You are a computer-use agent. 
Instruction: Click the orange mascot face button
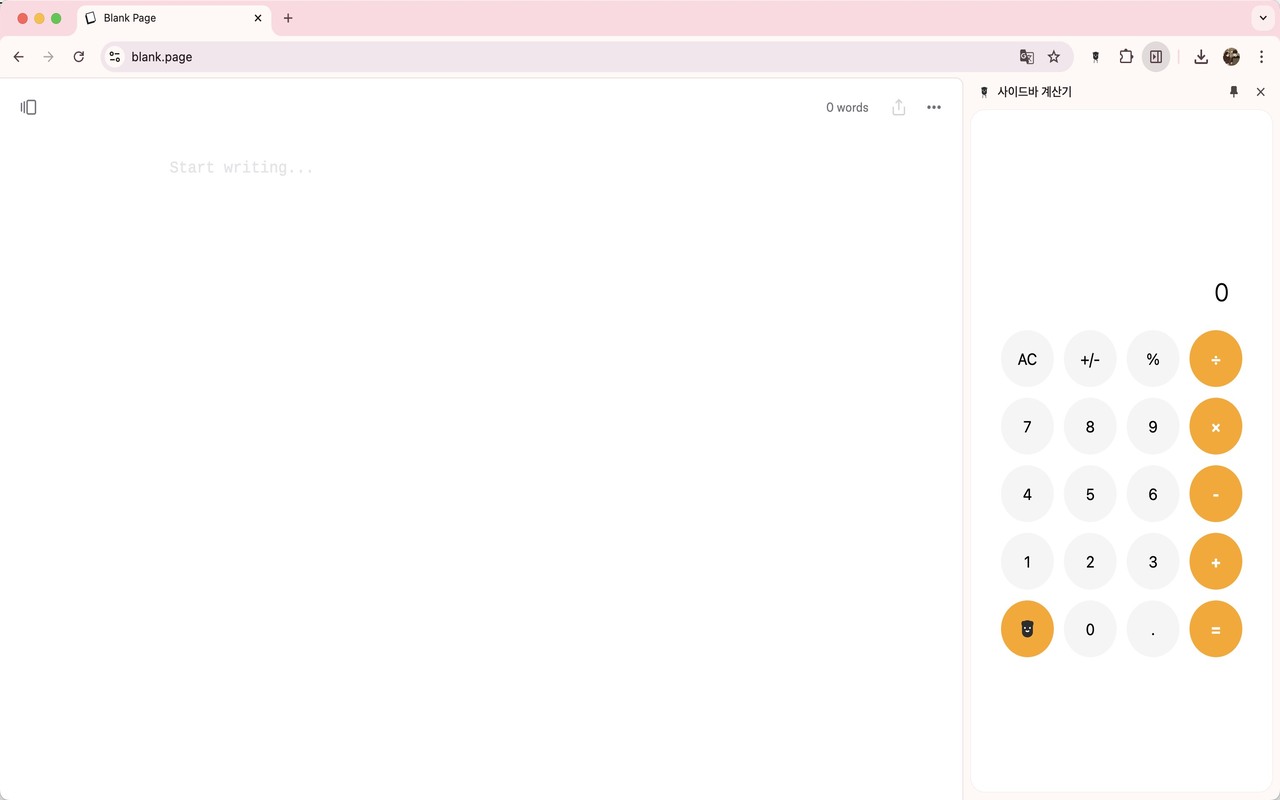(1027, 629)
